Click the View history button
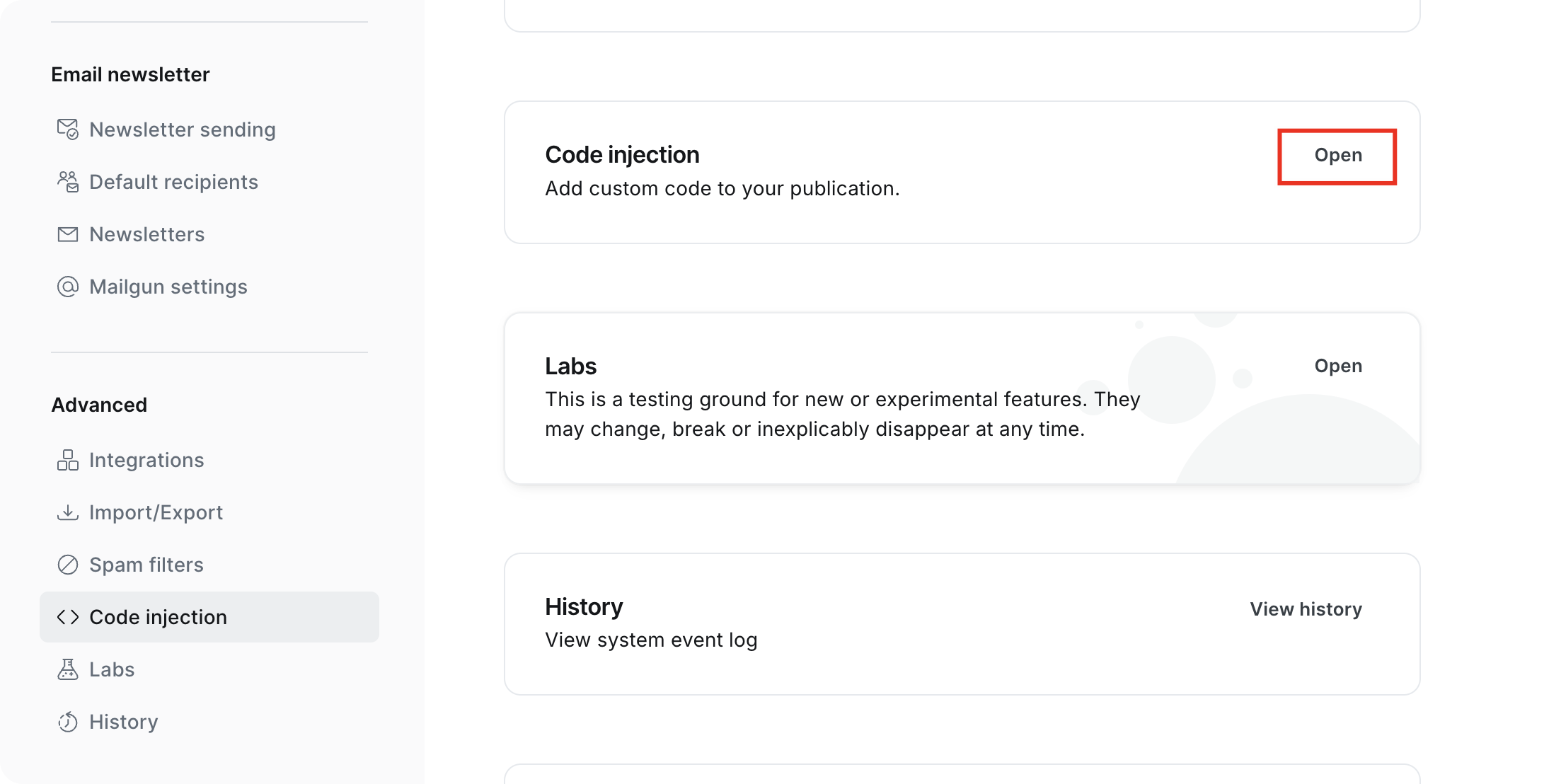The width and height of the screenshot is (1561, 784). tap(1306, 609)
